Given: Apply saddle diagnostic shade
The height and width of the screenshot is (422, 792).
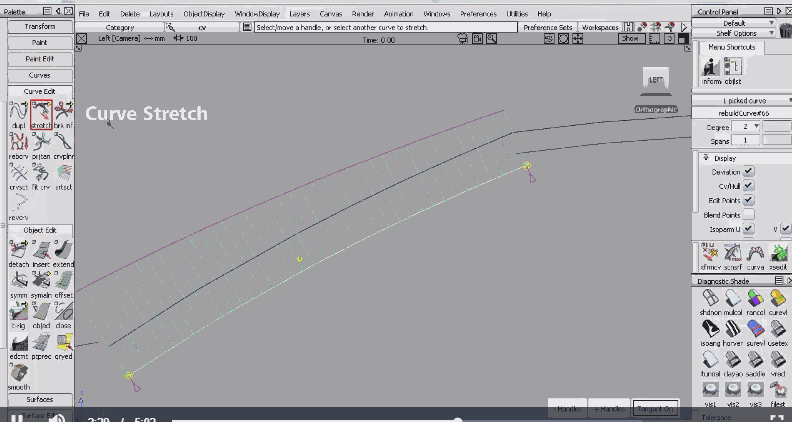Looking at the screenshot, I should tap(755, 364).
